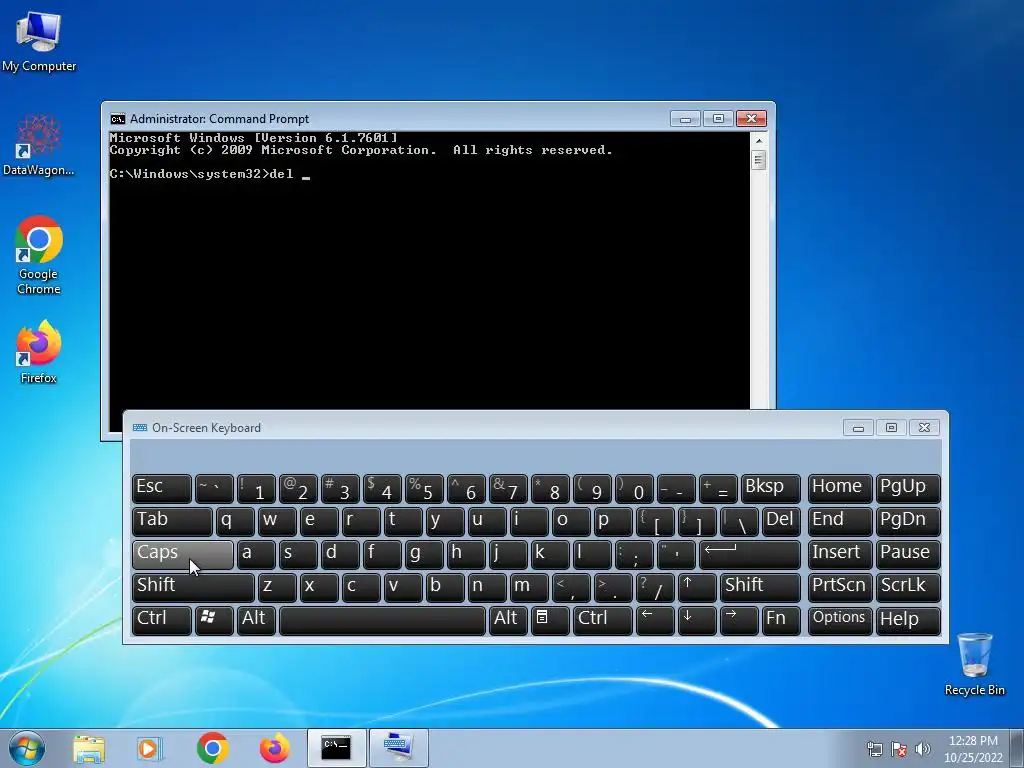Open DataWagon desktop shortcut

click(x=39, y=145)
